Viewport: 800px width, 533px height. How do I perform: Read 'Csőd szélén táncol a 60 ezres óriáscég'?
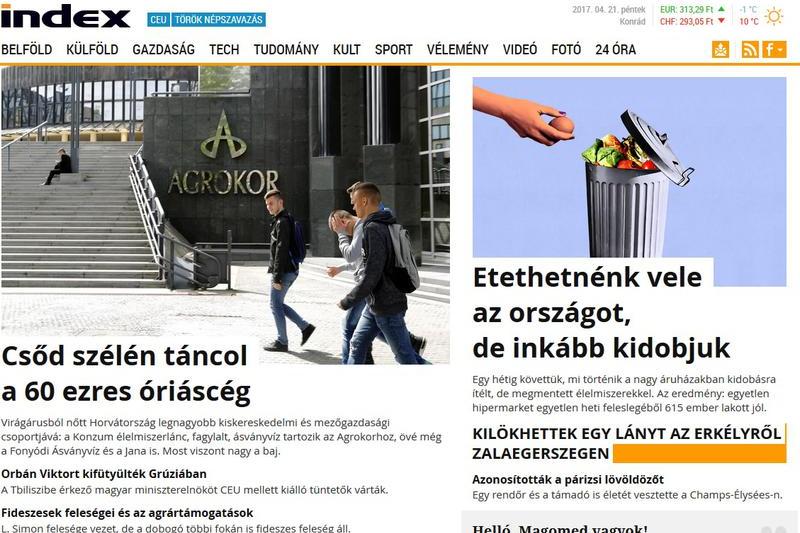pos(126,373)
